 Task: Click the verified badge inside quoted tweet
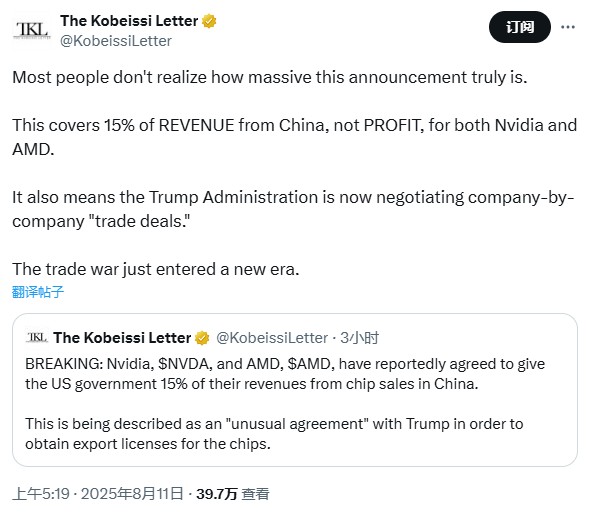coord(202,338)
